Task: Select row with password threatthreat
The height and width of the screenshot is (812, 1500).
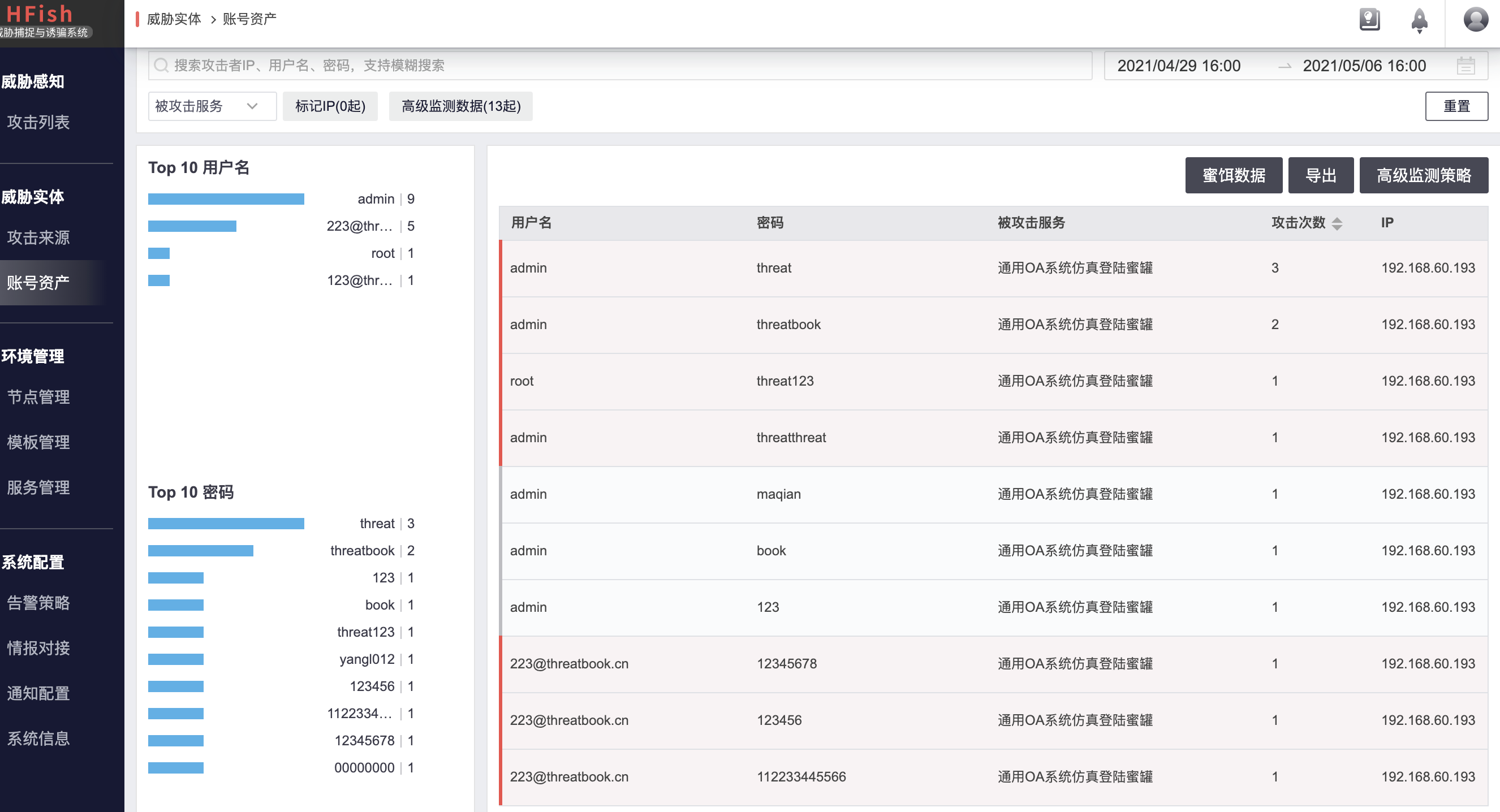Action: point(994,438)
